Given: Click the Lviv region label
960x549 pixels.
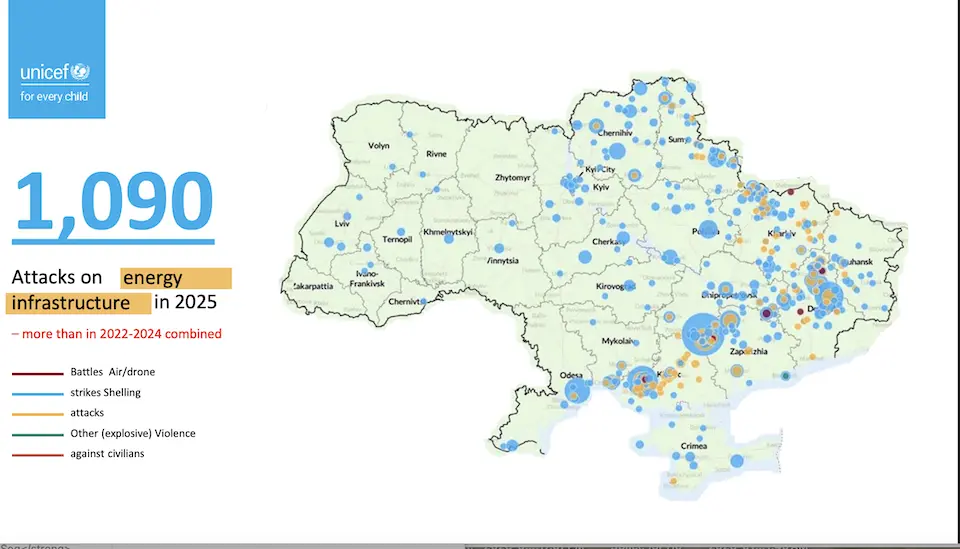Looking at the screenshot, I should 342,224.
